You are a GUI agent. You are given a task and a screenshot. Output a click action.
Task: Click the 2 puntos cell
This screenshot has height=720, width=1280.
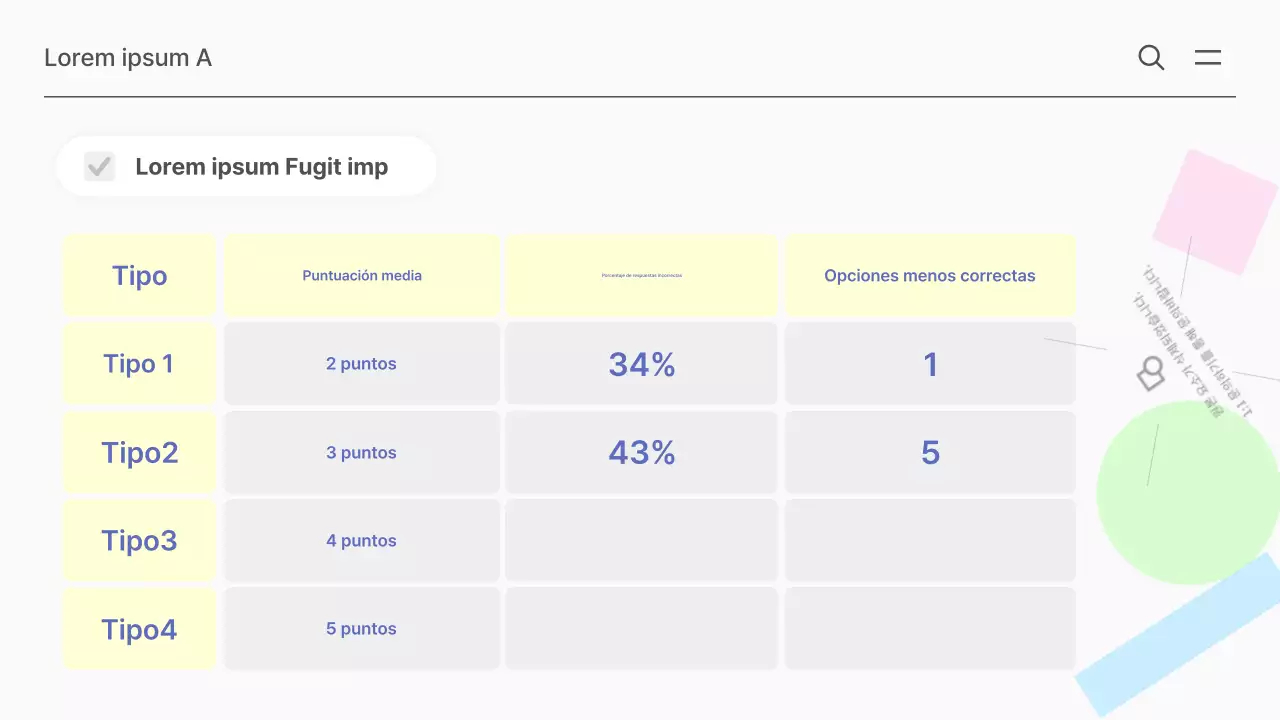click(361, 364)
